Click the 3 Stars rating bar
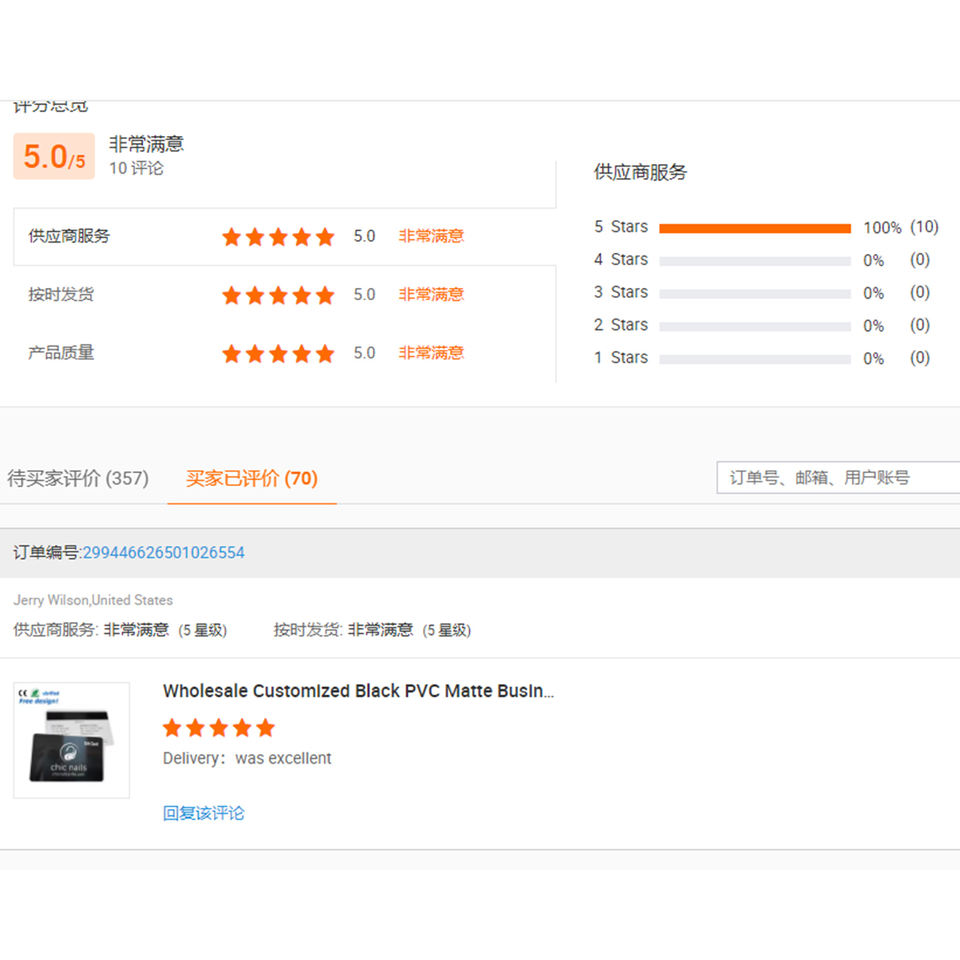 pyautogui.click(x=755, y=294)
